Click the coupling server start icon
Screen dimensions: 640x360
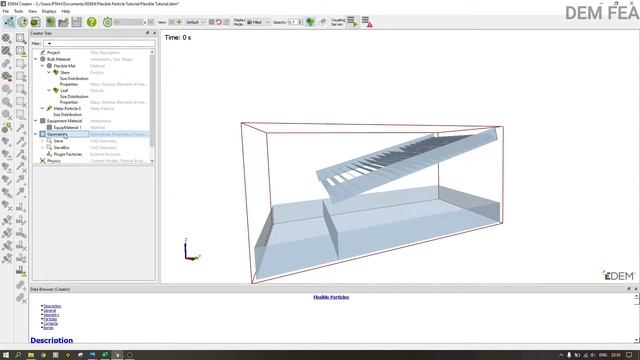352,22
